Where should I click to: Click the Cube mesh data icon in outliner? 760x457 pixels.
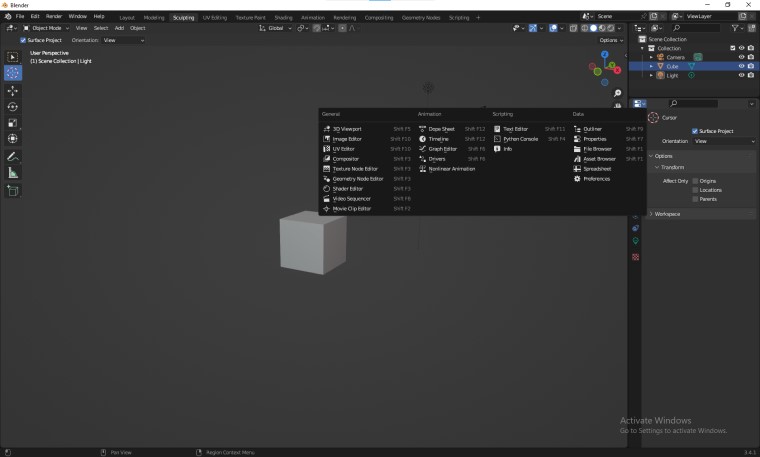(692, 66)
